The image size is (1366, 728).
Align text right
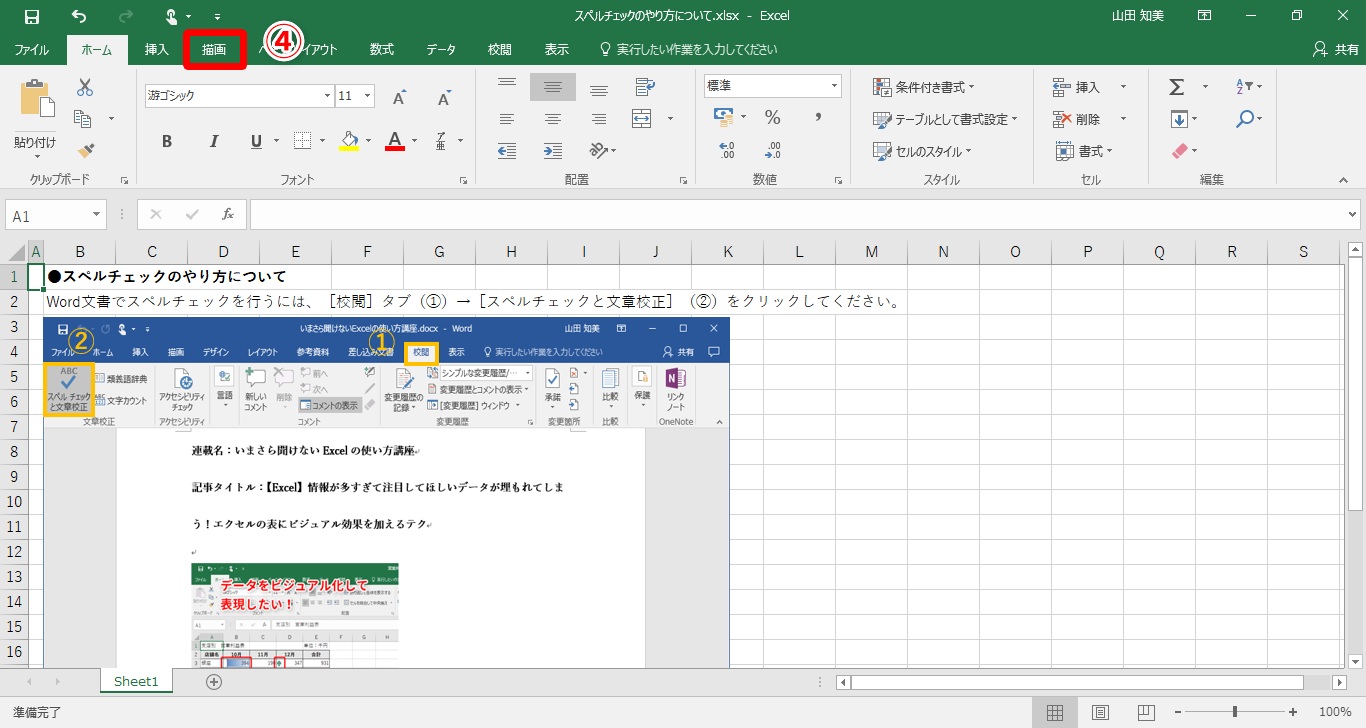[x=599, y=119]
